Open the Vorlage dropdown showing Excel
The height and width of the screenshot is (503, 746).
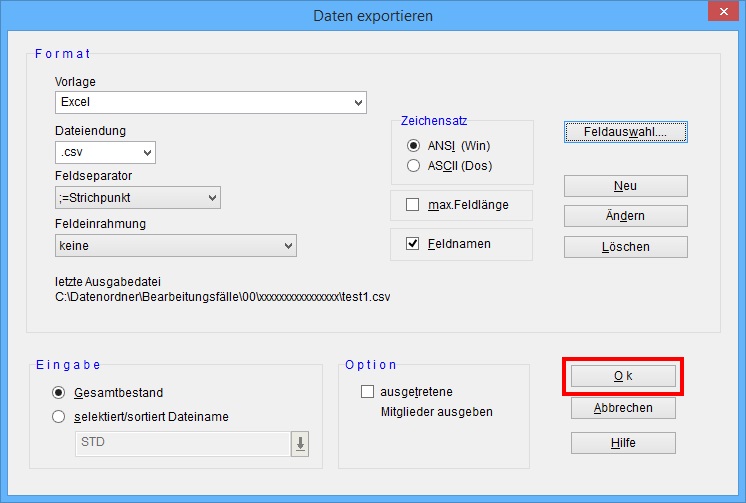click(x=210, y=102)
